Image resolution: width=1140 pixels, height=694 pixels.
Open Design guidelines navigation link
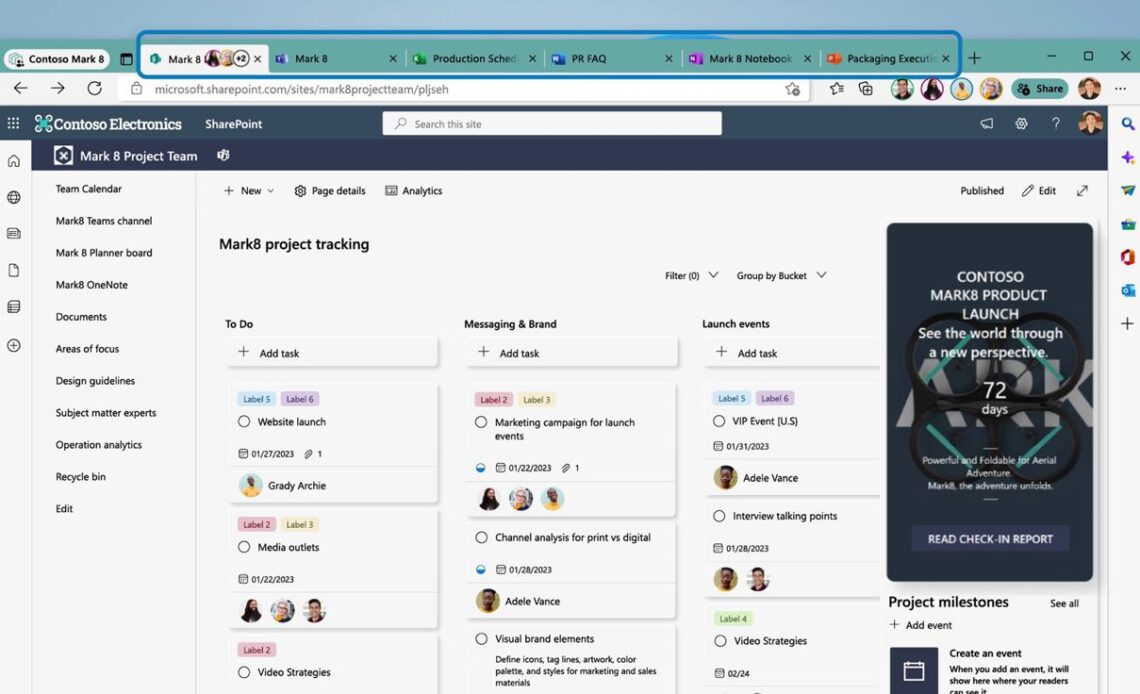point(95,381)
